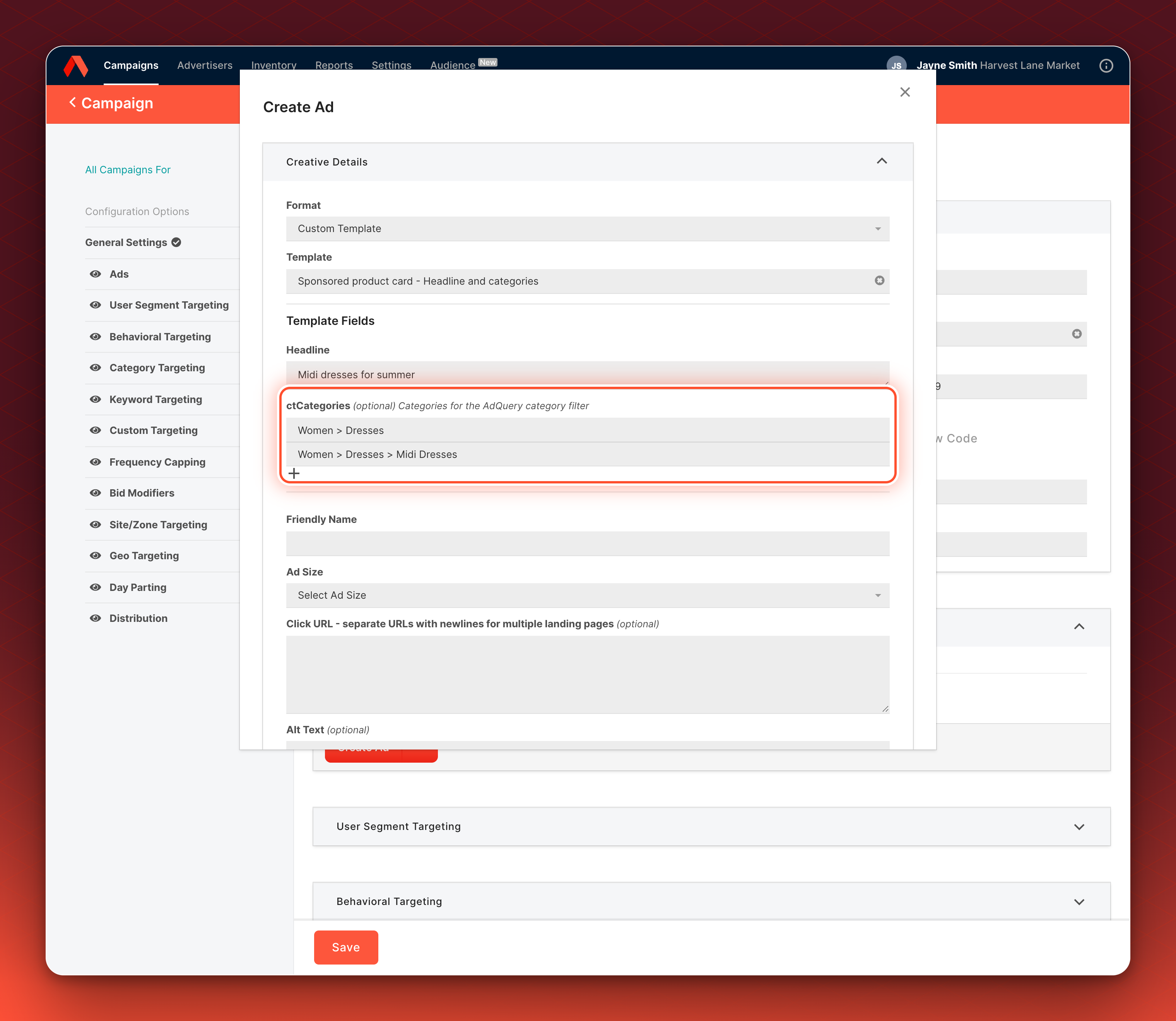Open the Audience tab
The image size is (1176, 1021).
(x=452, y=65)
